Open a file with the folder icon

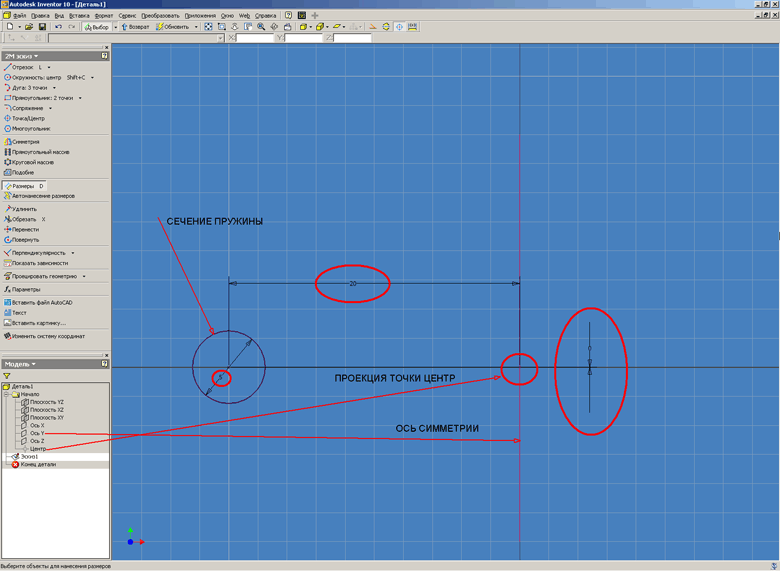click(29, 27)
